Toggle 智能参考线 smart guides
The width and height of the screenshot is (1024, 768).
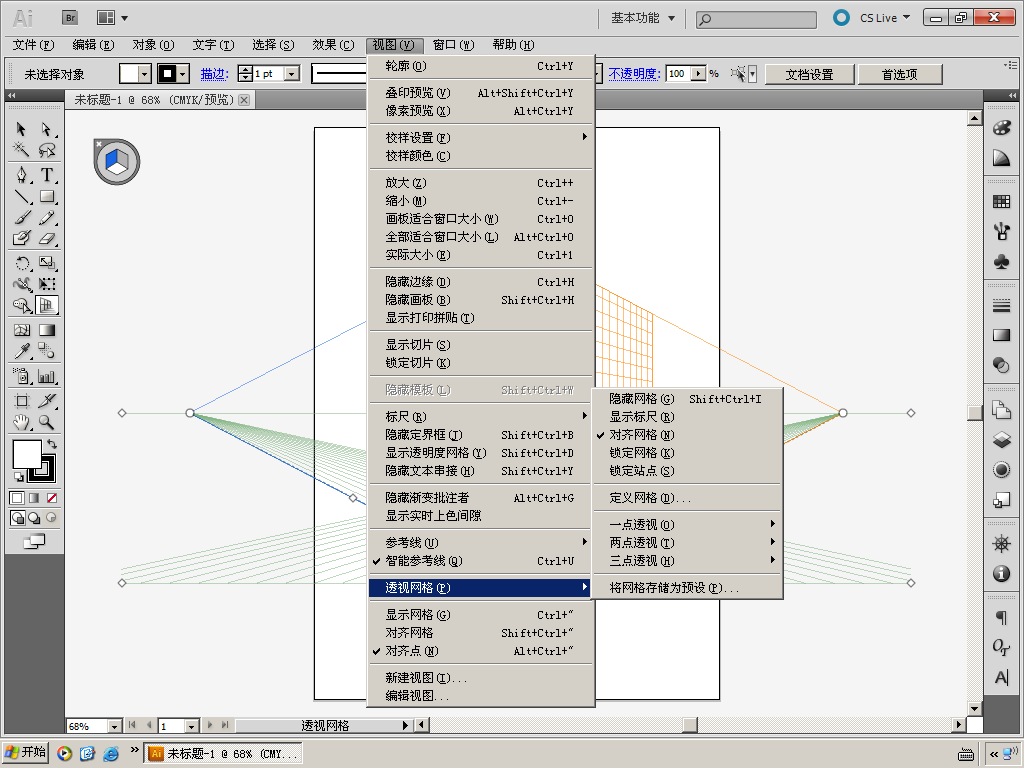point(424,561)
